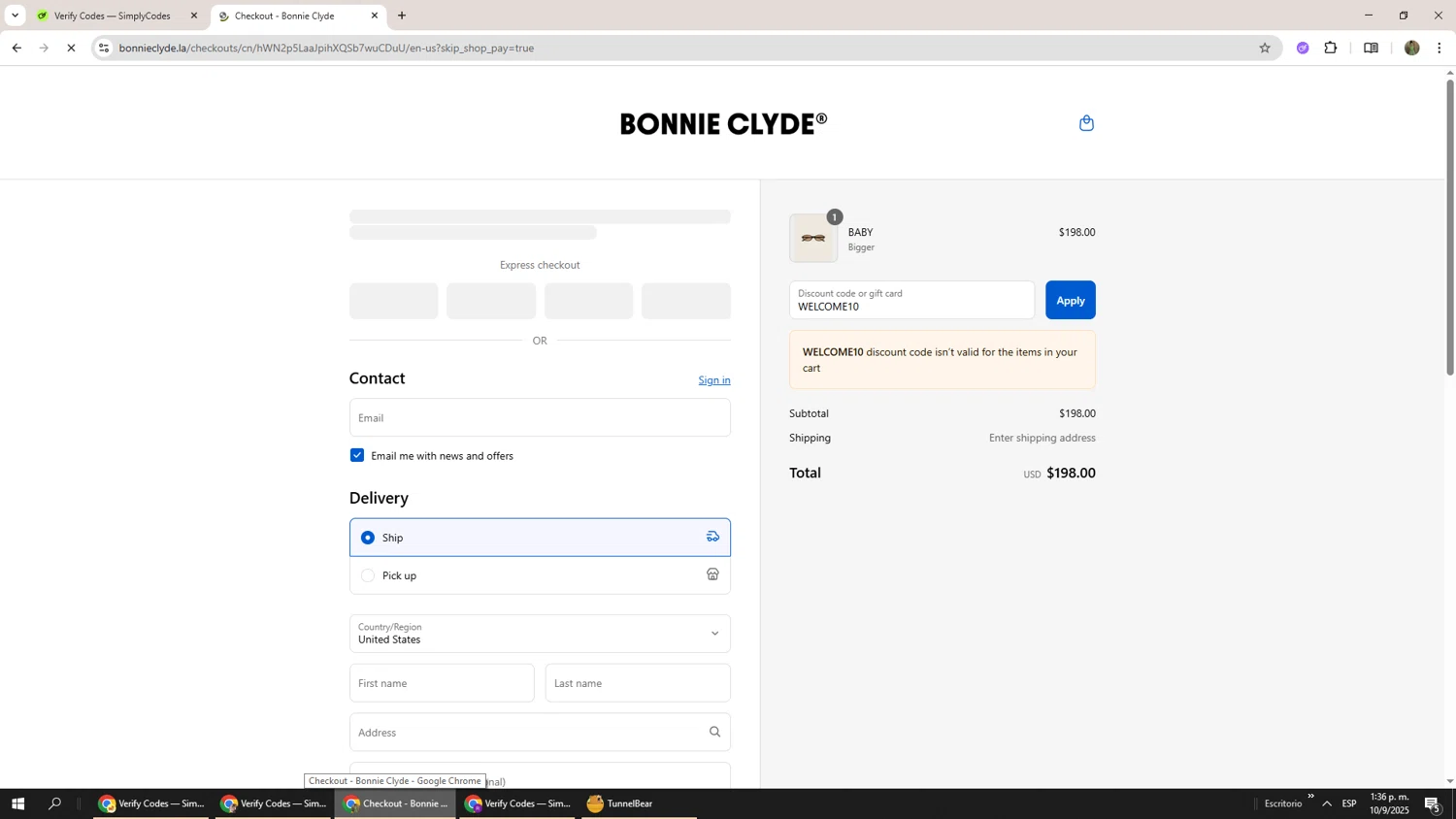Focus the Address field

(540, 733)
